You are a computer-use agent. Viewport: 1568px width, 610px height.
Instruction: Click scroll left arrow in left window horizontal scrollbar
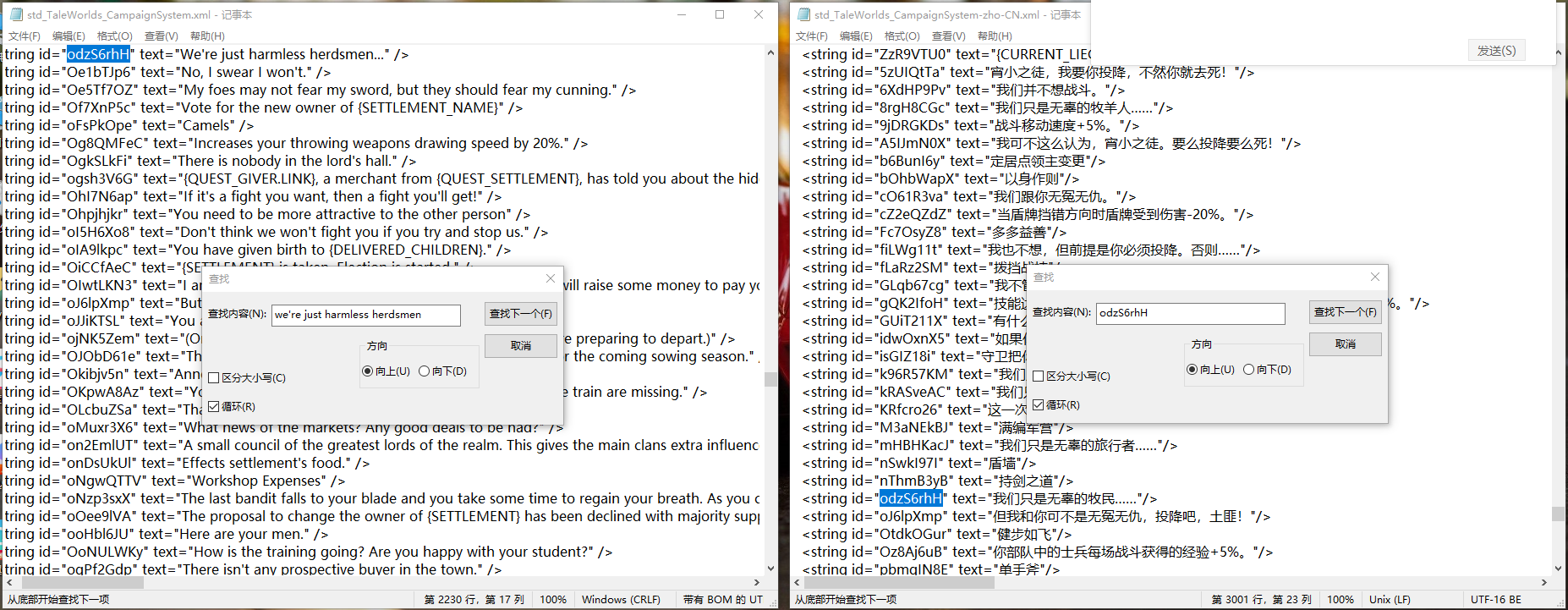tap(8, 582)
